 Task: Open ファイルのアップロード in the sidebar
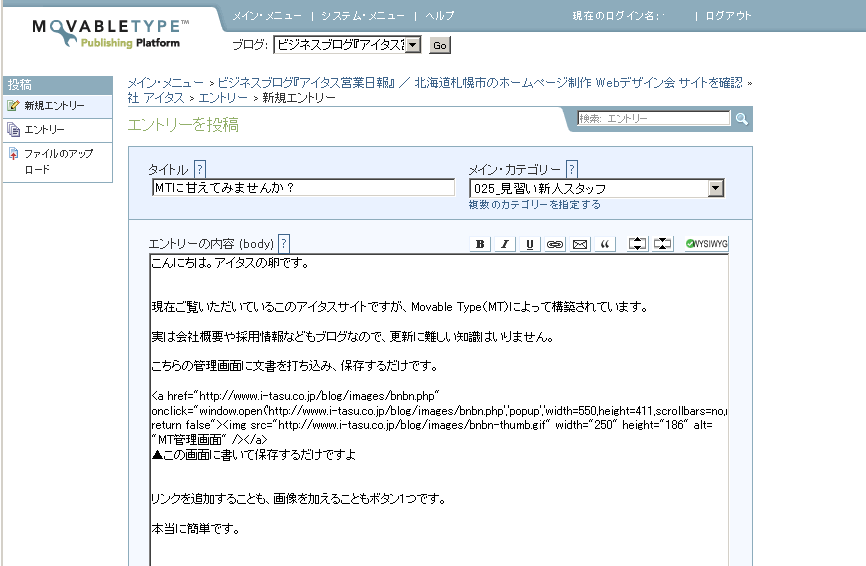pyautogui.click(x=58, y=161)
